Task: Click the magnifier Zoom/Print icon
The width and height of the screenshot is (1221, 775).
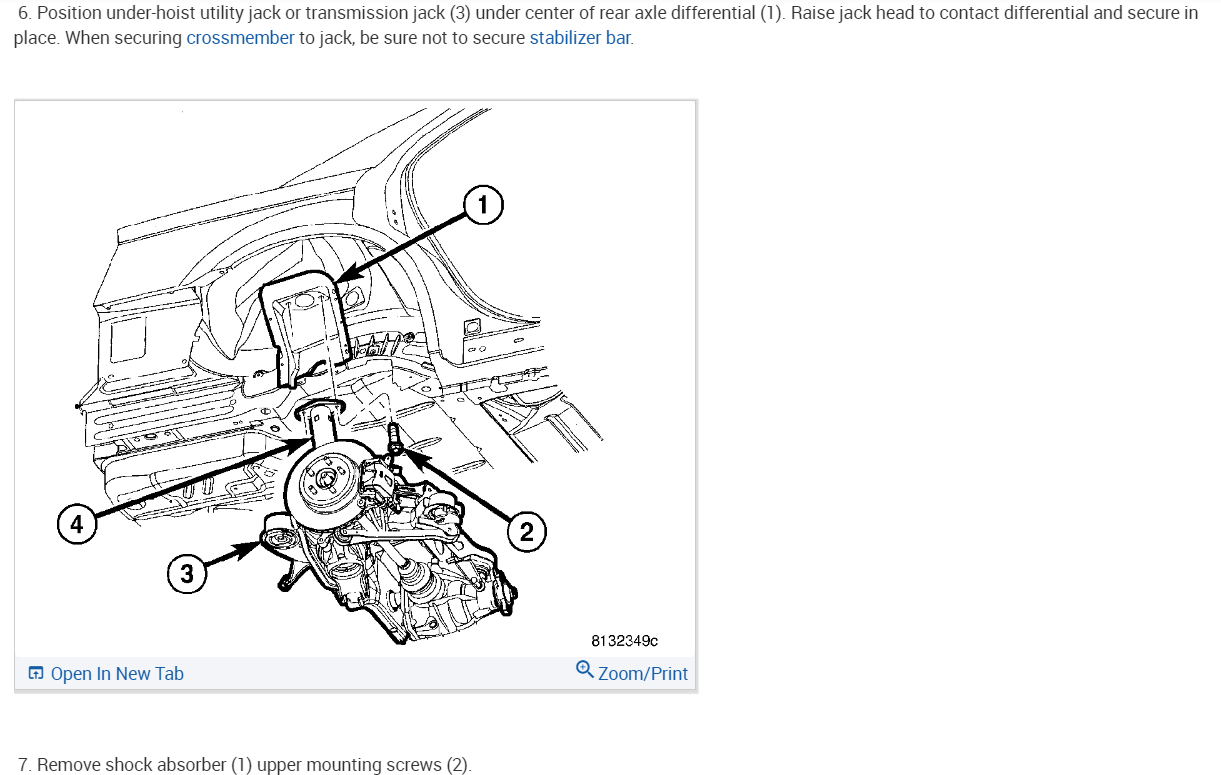Action: 585,669
